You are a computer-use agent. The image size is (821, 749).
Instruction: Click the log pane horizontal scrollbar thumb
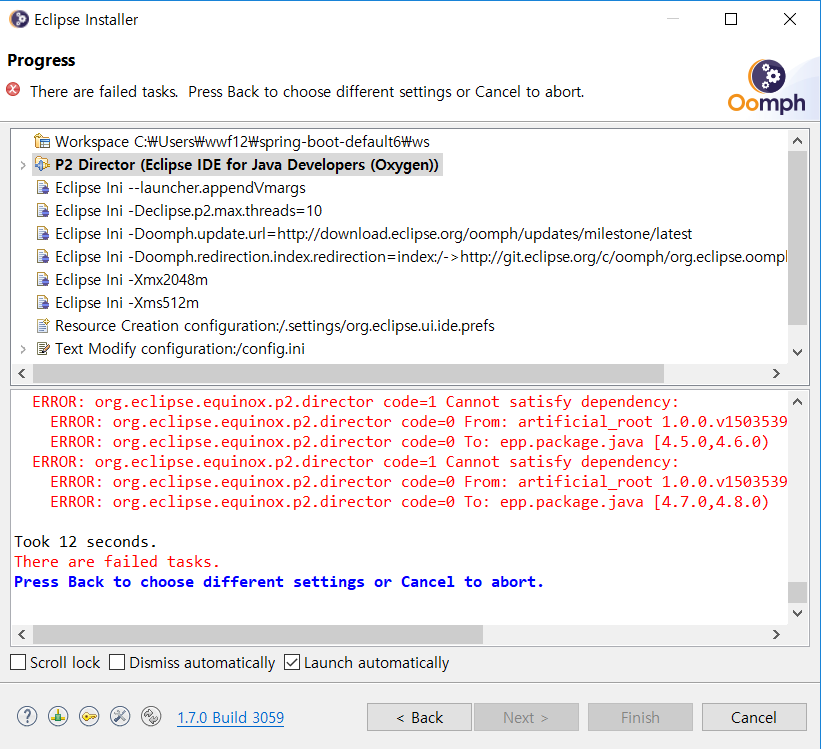coord(258,634)
